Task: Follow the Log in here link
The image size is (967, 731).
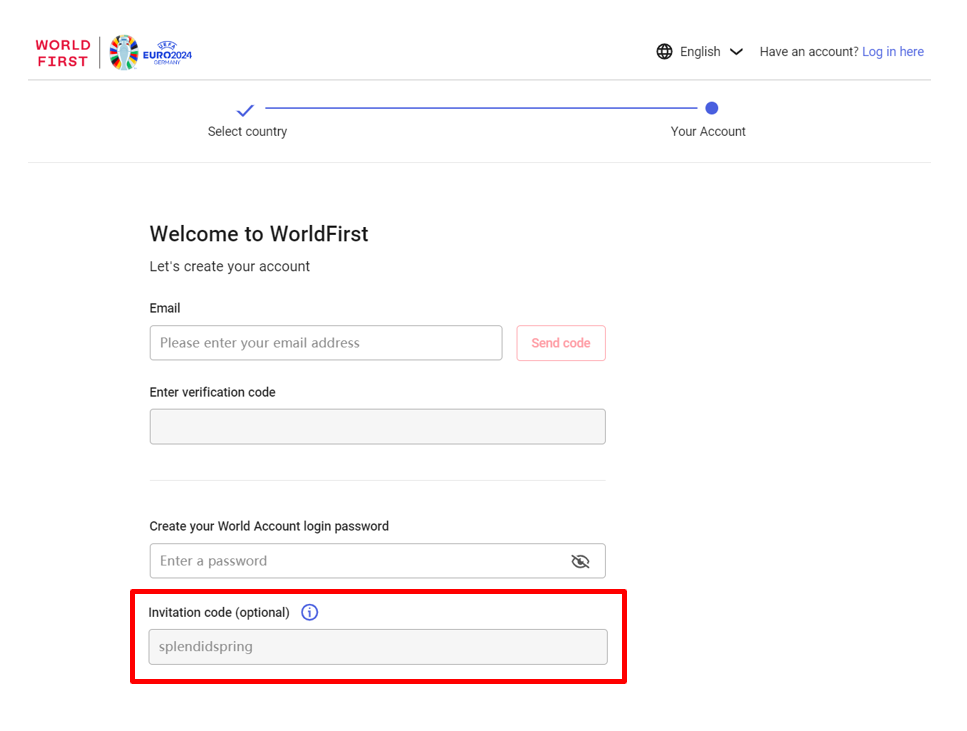Action: point(892,52)
